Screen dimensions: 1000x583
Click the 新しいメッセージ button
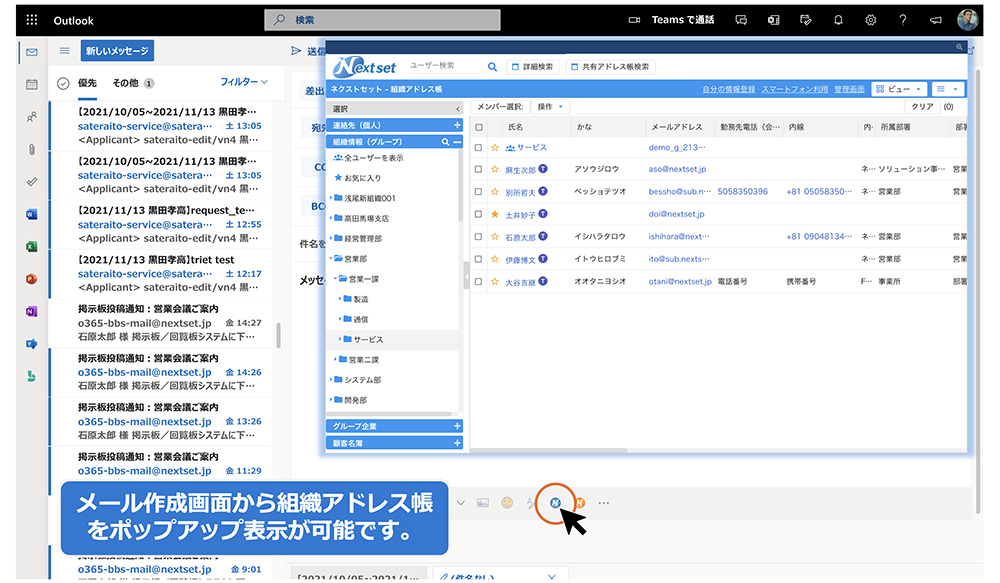click(117, 51)
